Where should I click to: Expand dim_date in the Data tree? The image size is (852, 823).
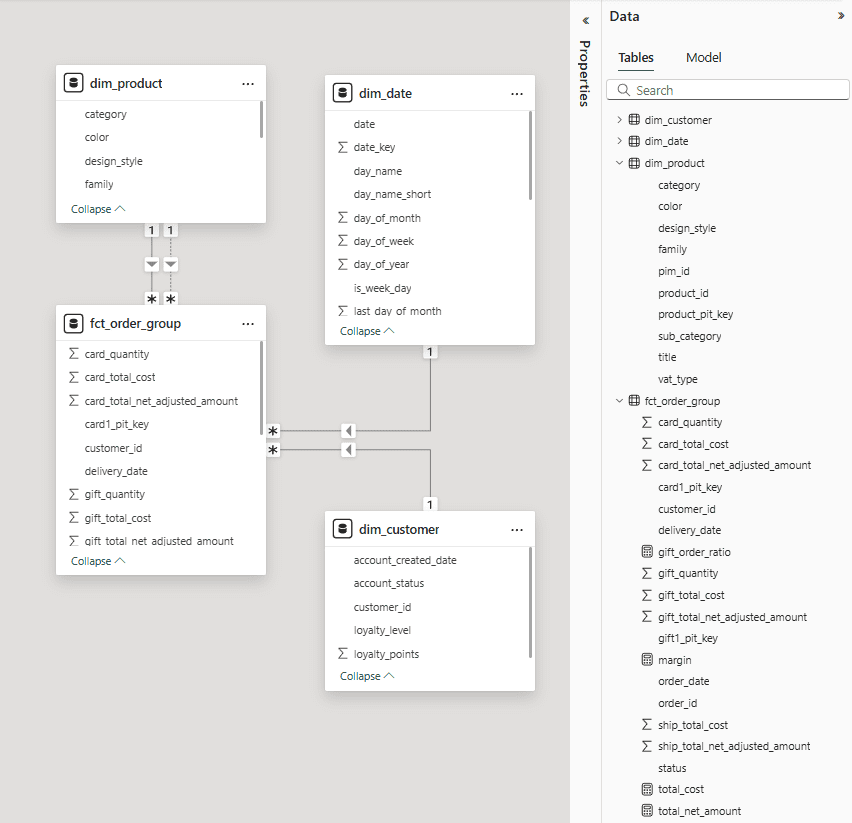[619, 141]
